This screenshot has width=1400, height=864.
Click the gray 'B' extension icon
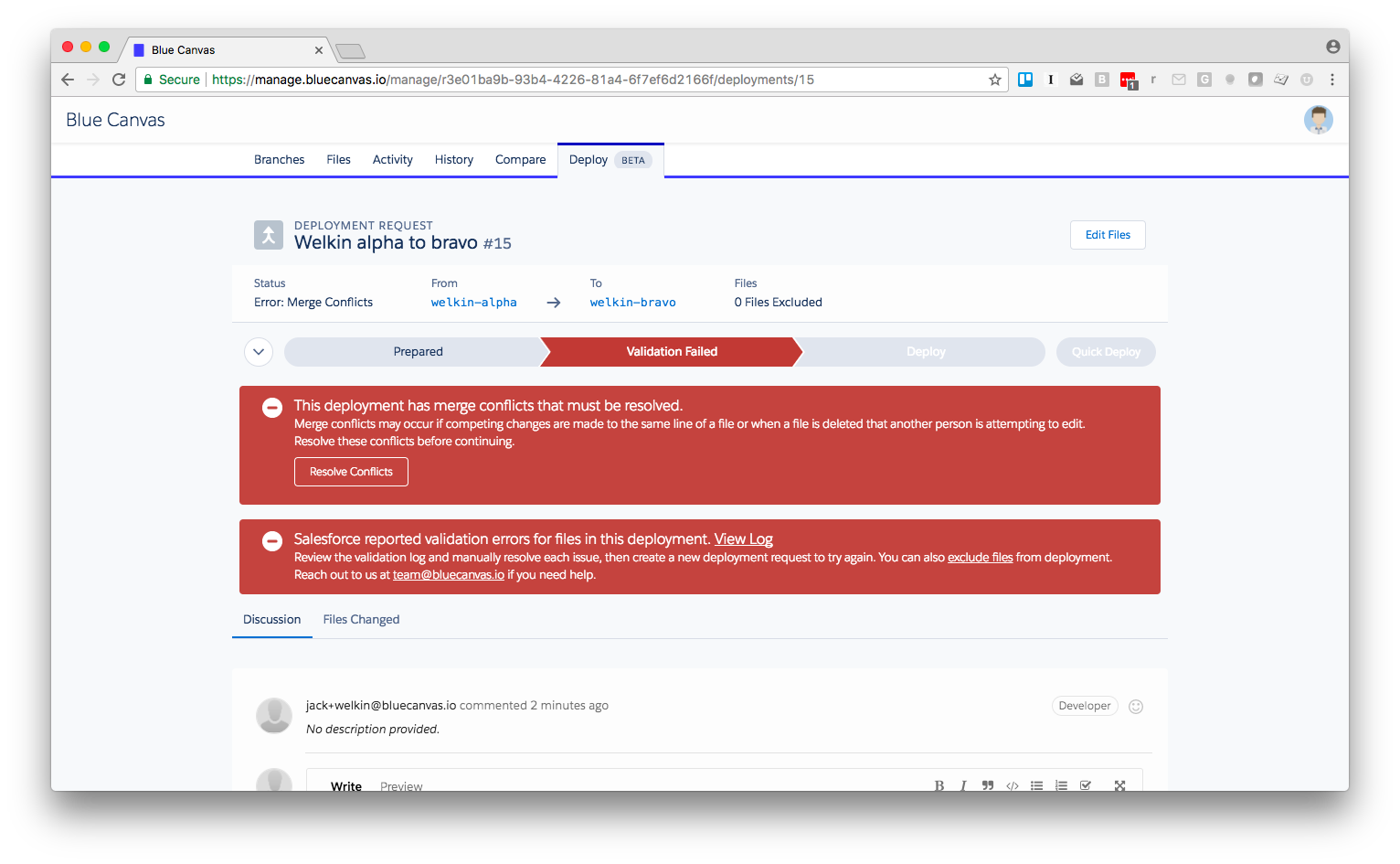point(1102,80)
